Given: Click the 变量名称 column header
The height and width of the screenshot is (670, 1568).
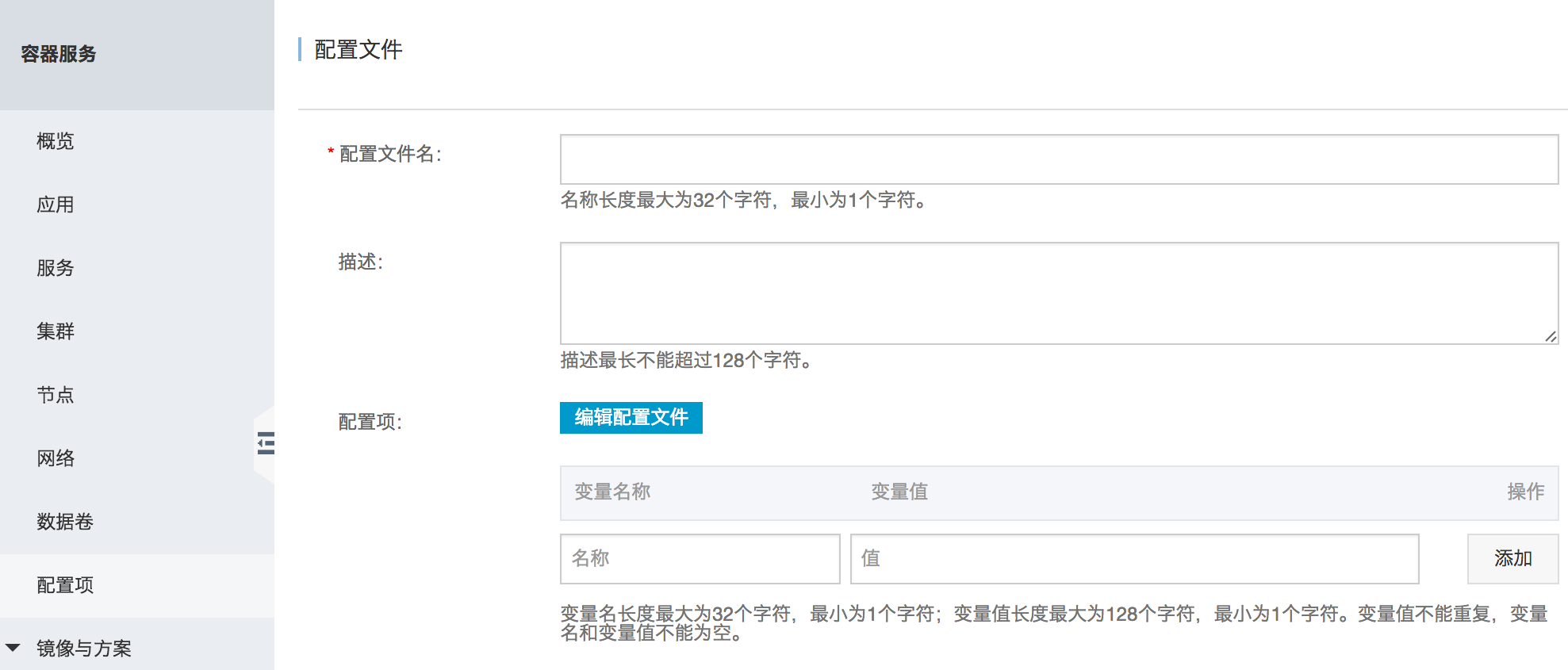Looking at the screenshot, I should [x=612, y=492].
